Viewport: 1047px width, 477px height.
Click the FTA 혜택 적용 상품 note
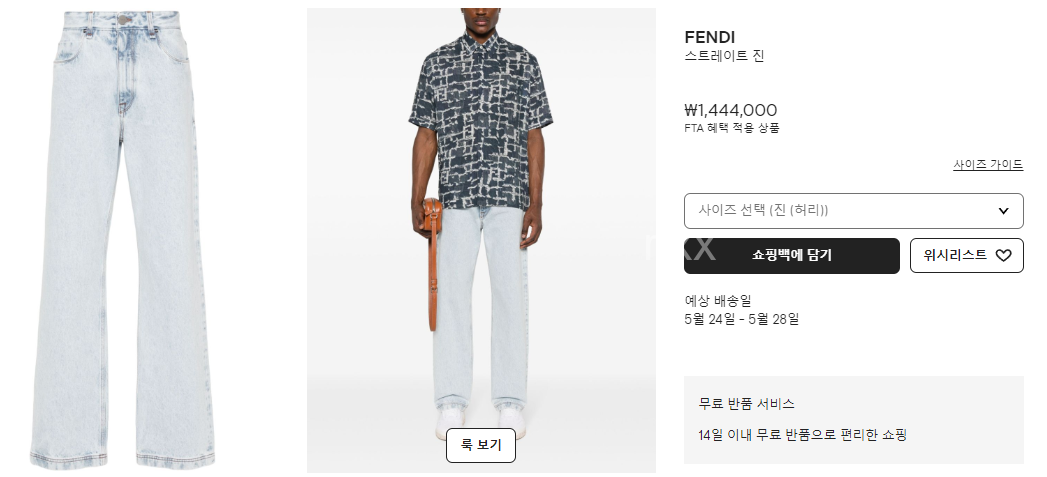(732, 128)
